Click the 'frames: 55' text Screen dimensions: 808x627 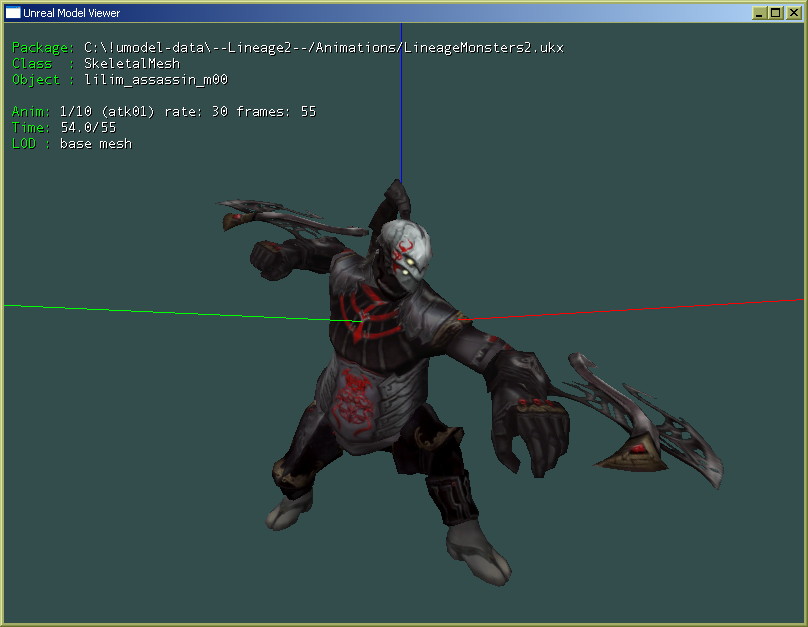276,112
